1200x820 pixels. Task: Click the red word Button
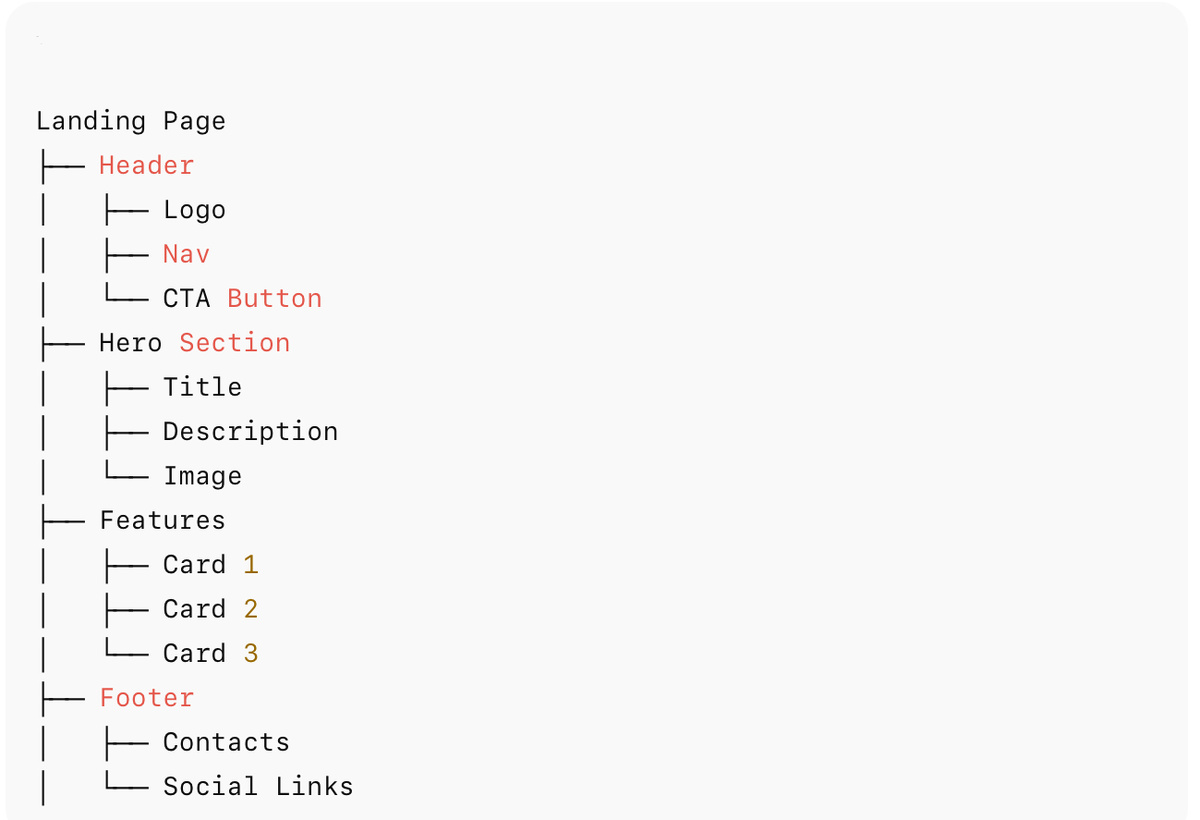(274, 299)
